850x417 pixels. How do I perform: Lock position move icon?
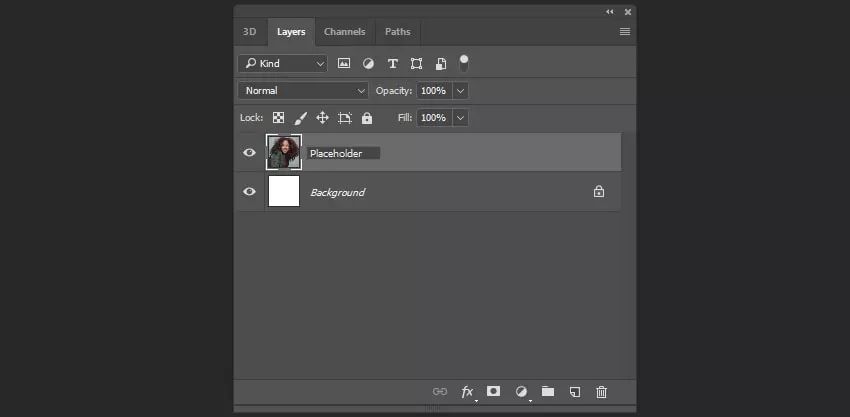coord(323,118)
